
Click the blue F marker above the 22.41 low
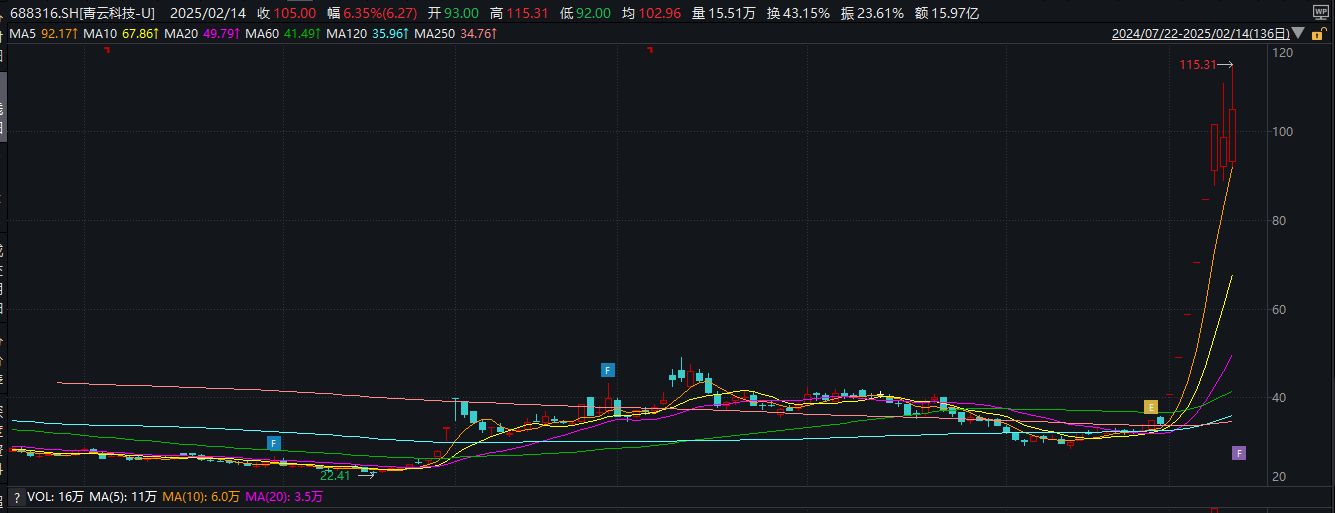(x=274, y=442)
